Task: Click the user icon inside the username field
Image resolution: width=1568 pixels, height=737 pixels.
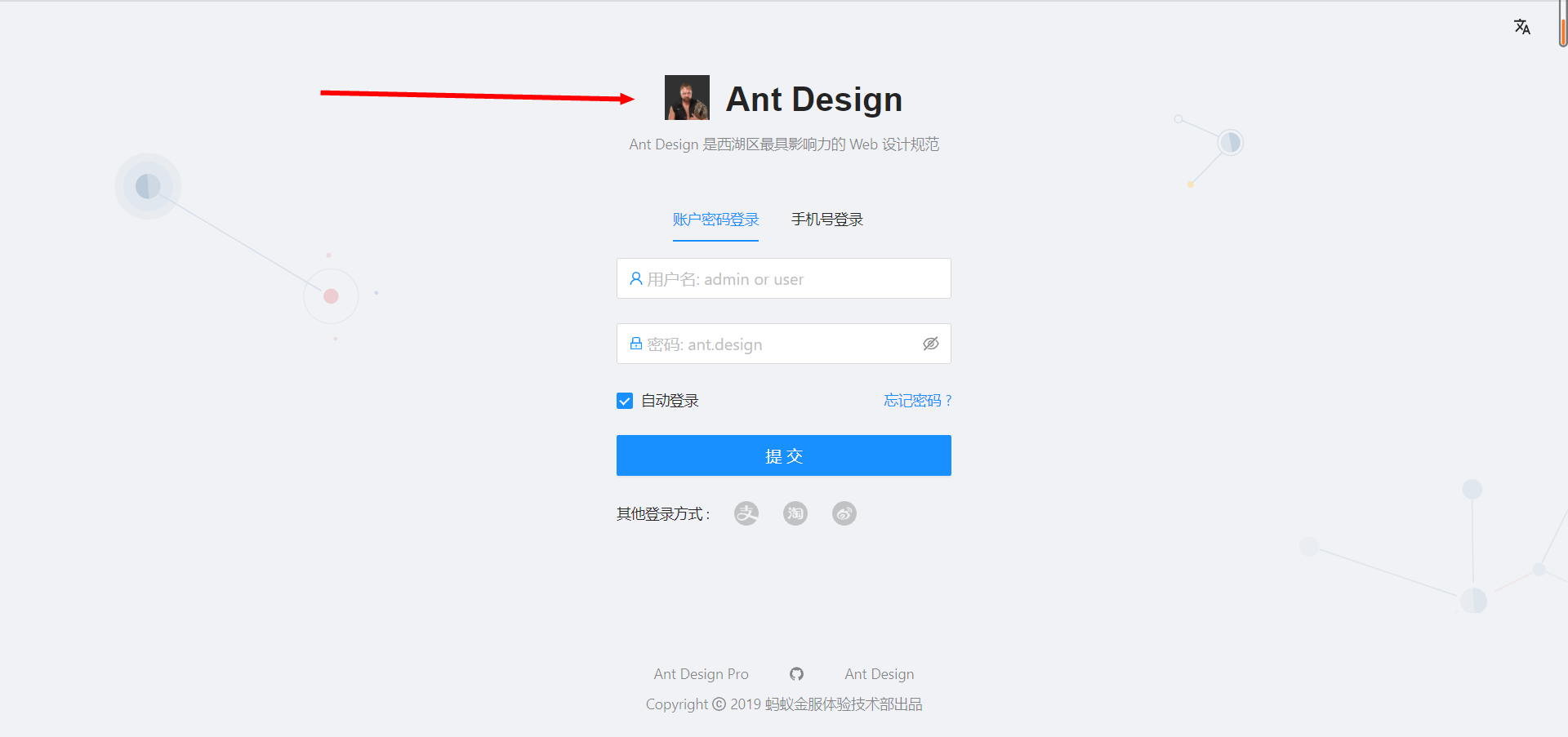Action: (x=635, y=278)
